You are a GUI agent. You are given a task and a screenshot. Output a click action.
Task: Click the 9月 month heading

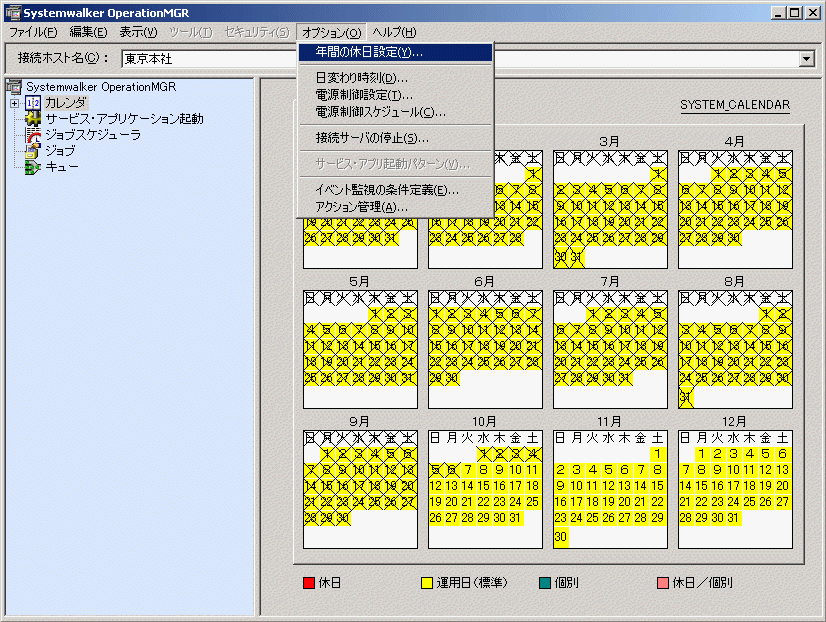pyautogui.click(x=359, y=422)
